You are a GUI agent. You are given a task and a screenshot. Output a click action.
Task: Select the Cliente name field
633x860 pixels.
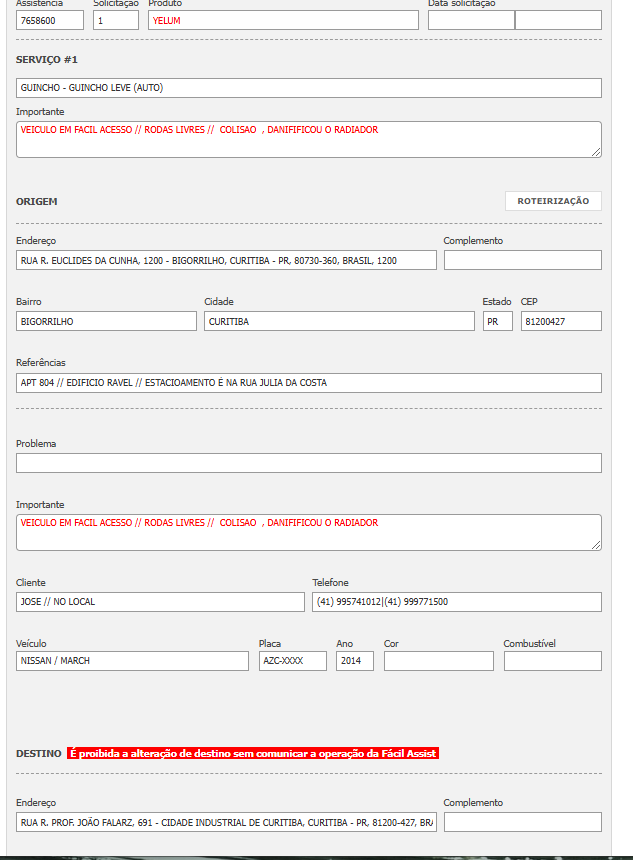tap(160, 602)
